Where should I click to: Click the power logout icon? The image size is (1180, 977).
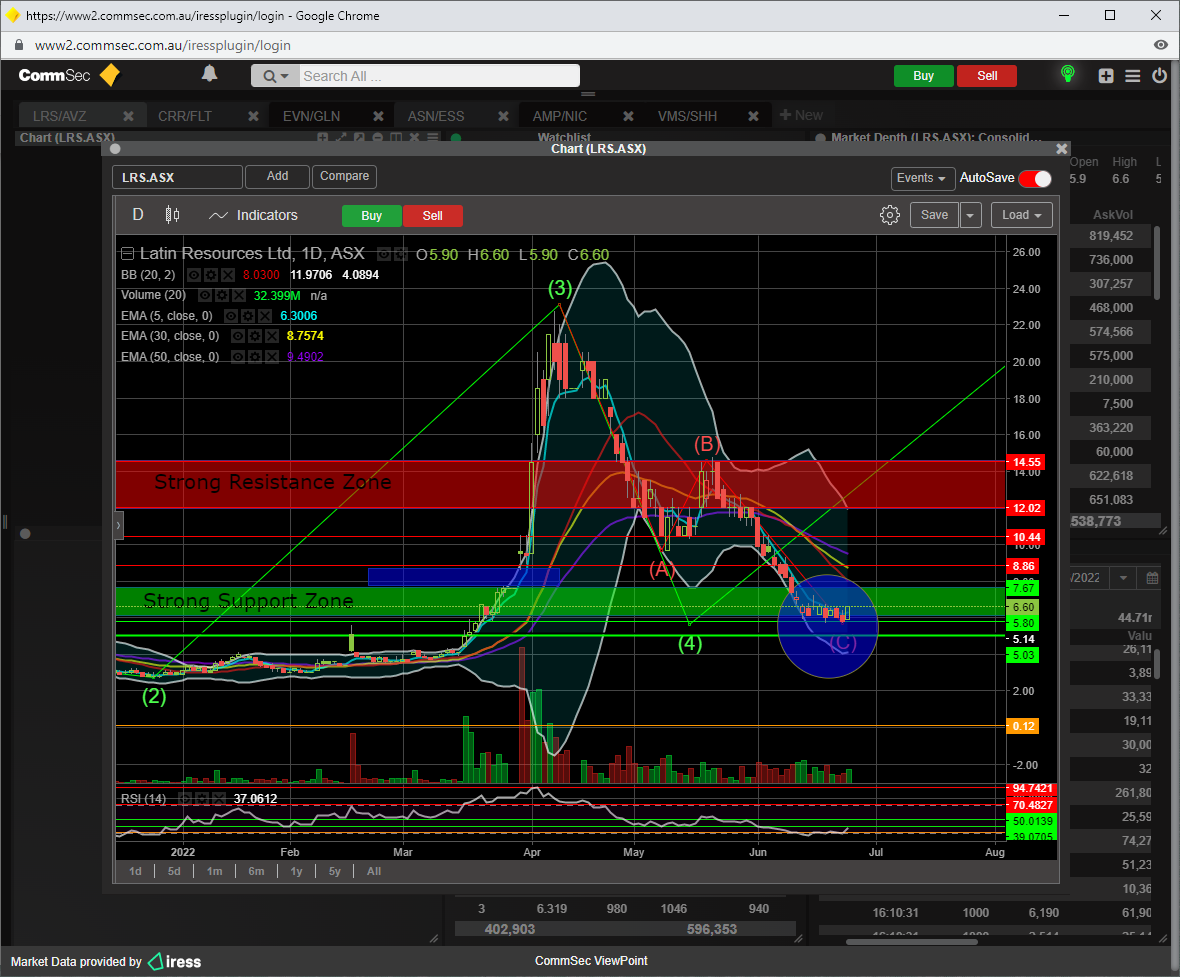[x=1160, y=76]
